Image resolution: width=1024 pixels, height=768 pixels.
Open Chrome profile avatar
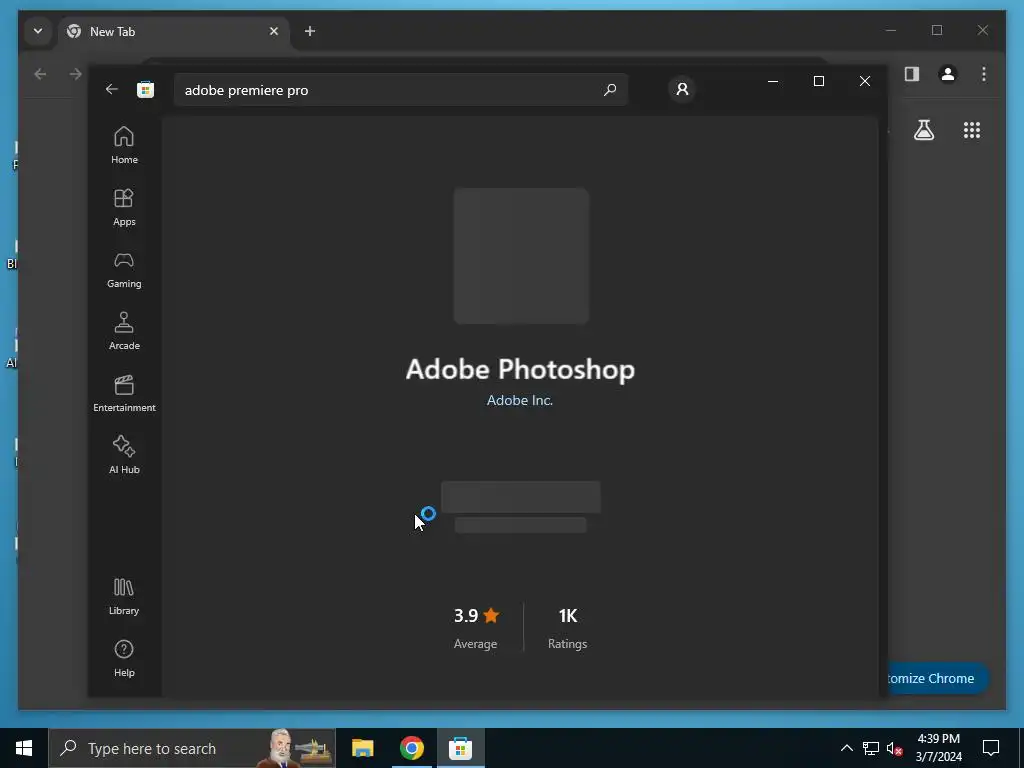[x=948, y=74]
